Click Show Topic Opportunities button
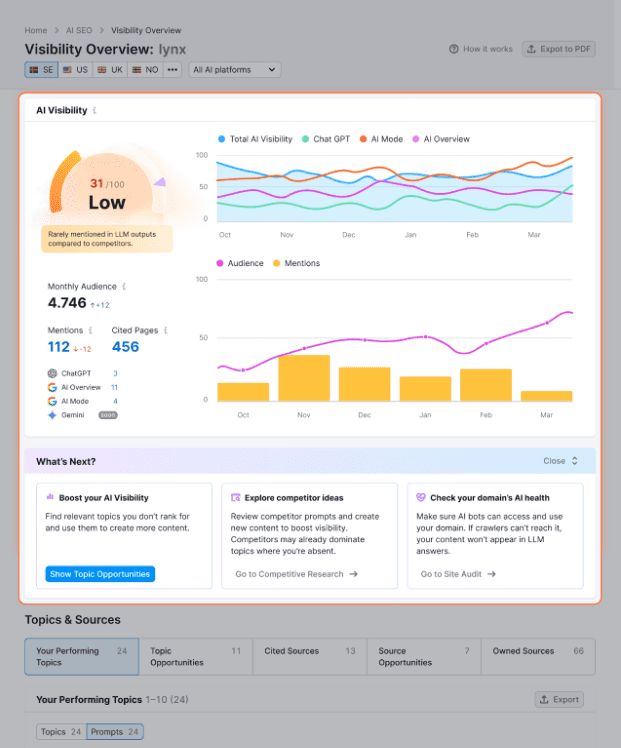 [100, 574]
